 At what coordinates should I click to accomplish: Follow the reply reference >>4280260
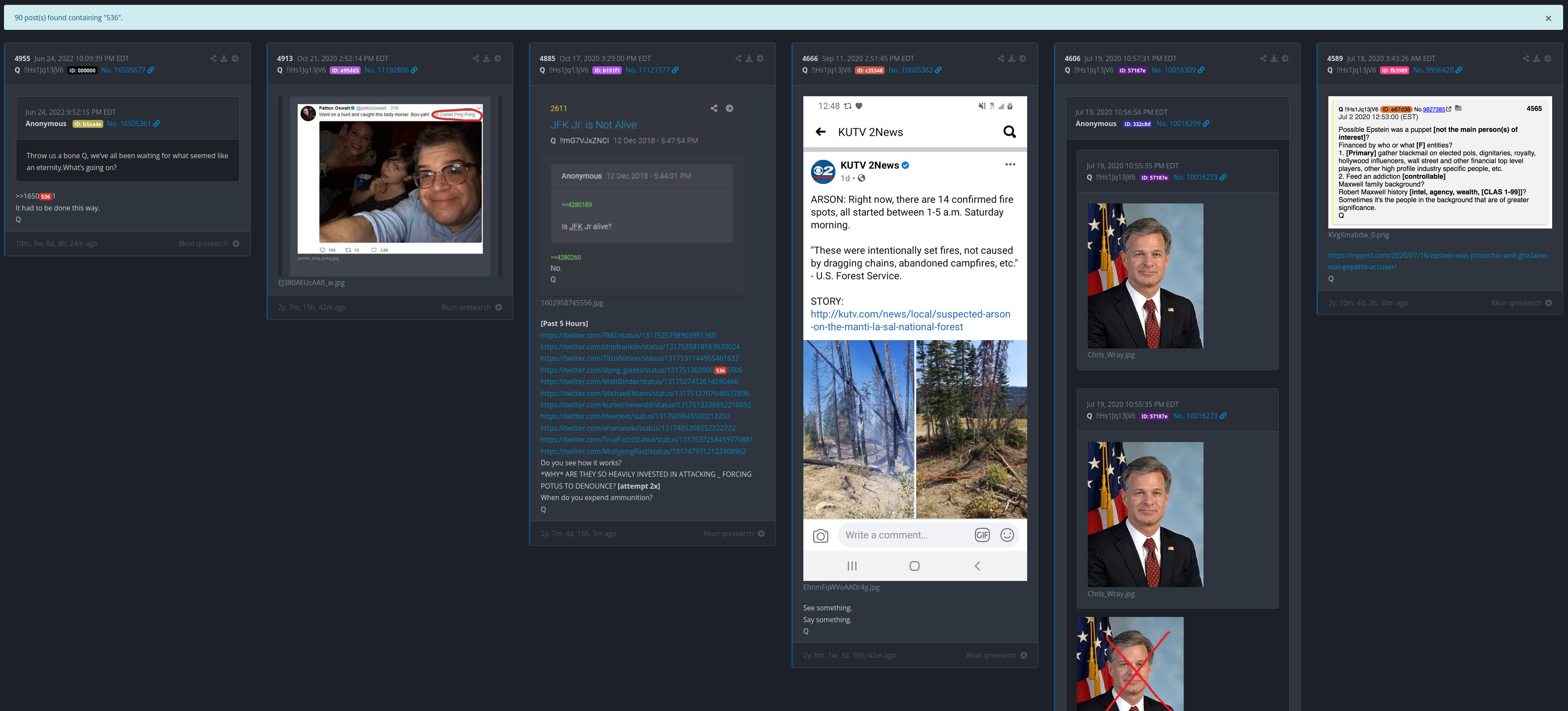tap(565, 257)
